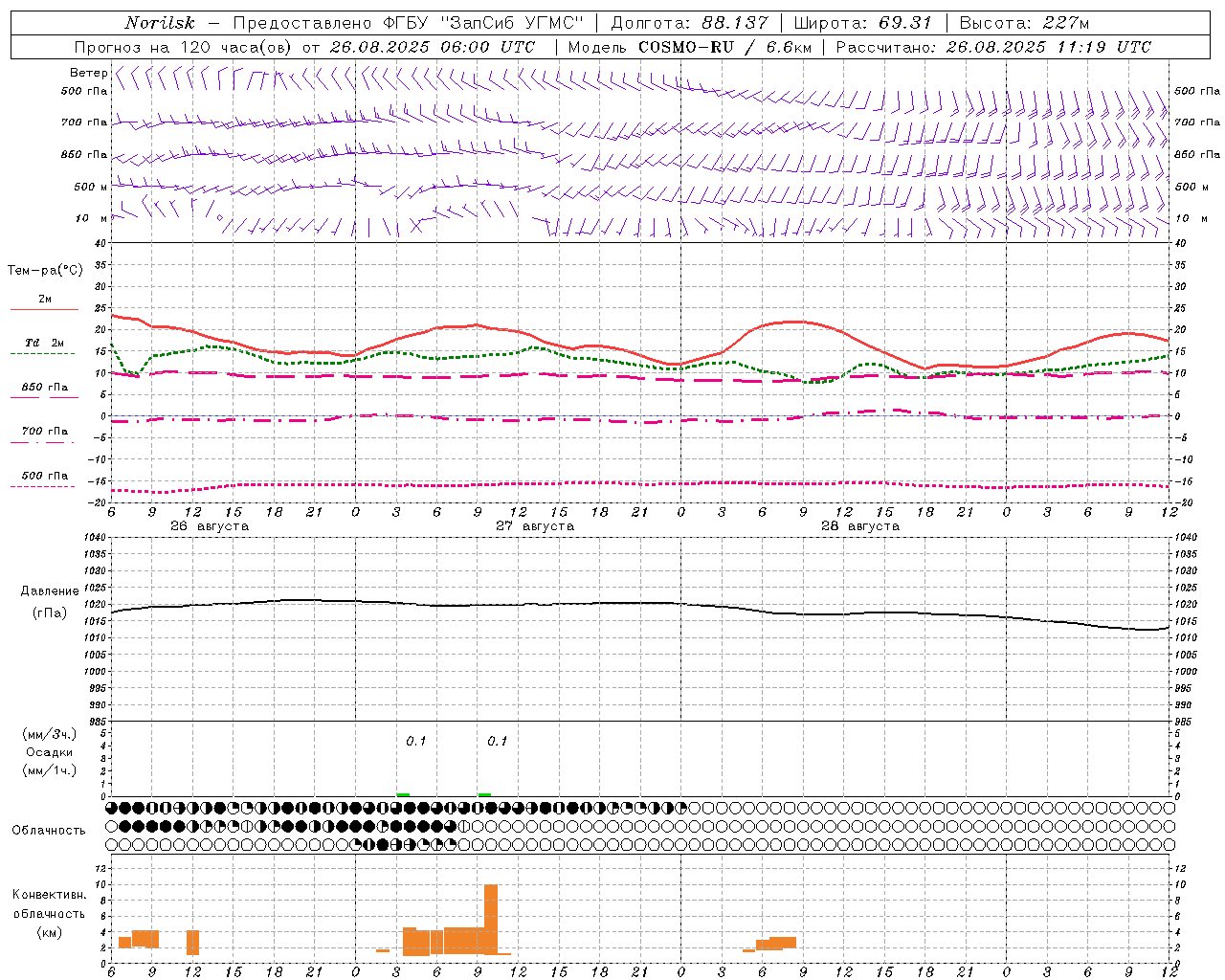
Task: Click the "(гПа)" unit under Давление
Action: [x=50, y=612]
